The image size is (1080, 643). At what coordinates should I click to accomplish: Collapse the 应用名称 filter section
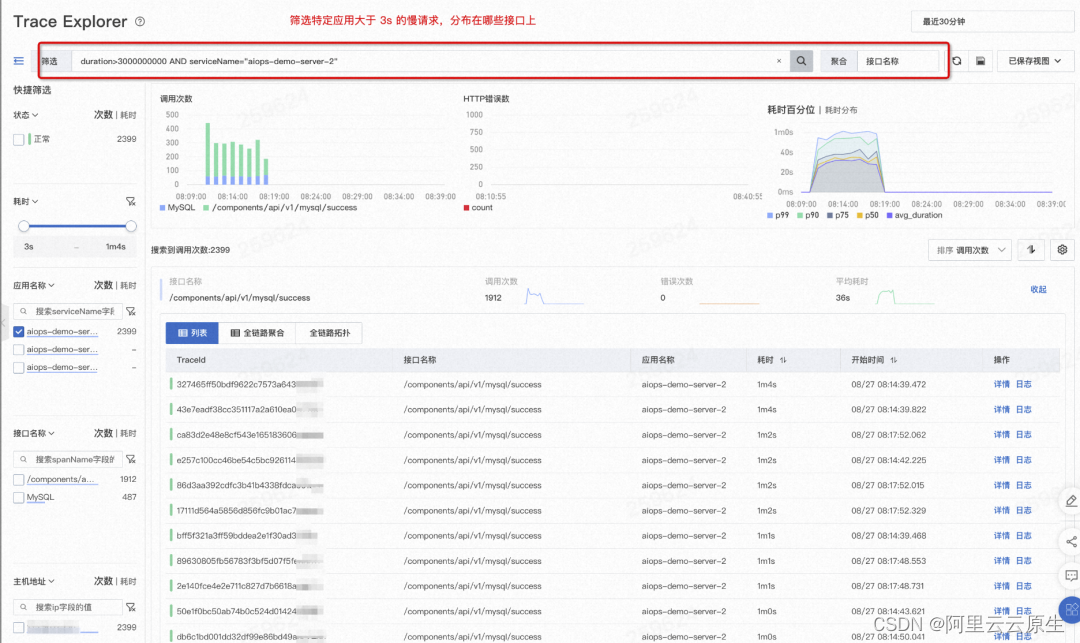tap(34, 285)
